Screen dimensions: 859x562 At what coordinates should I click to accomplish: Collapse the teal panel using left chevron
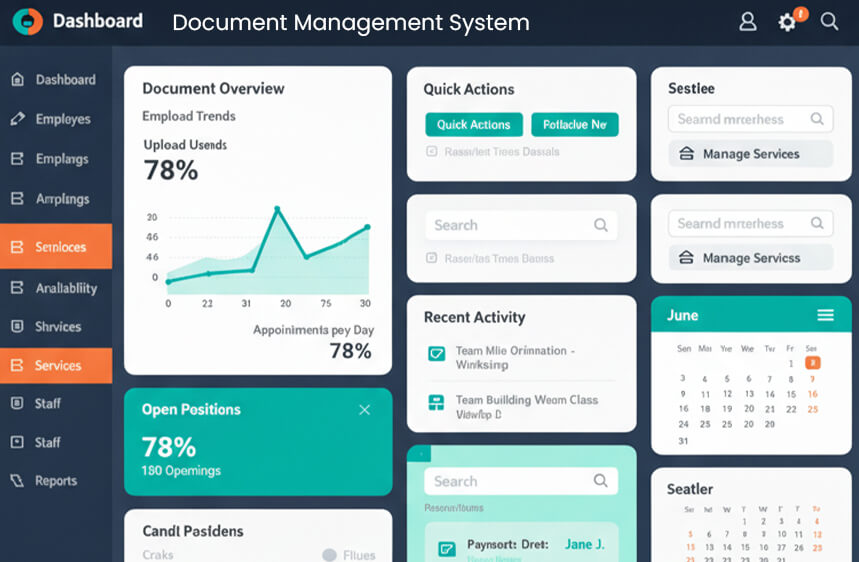421,455
